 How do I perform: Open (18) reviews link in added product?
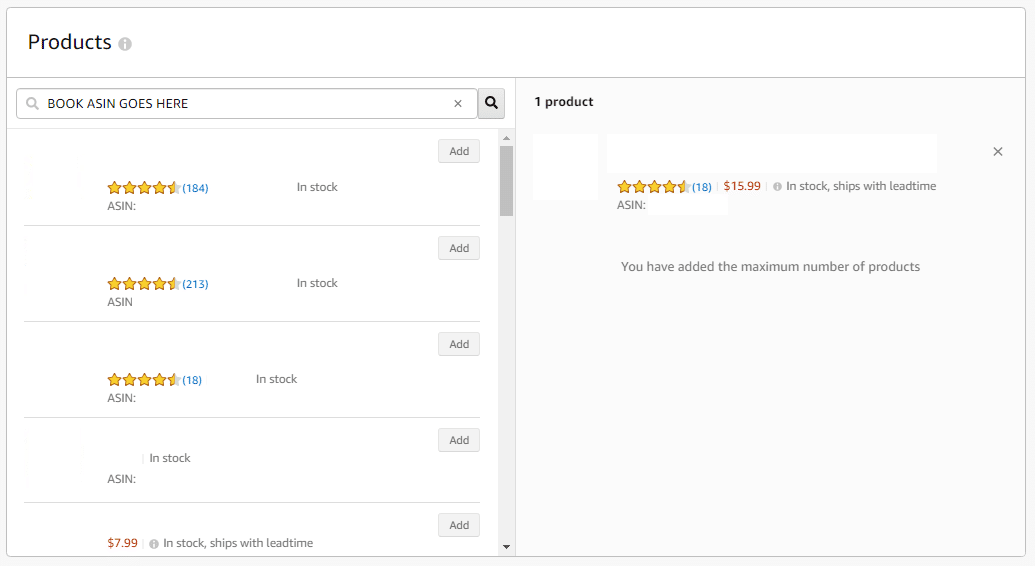702,187
